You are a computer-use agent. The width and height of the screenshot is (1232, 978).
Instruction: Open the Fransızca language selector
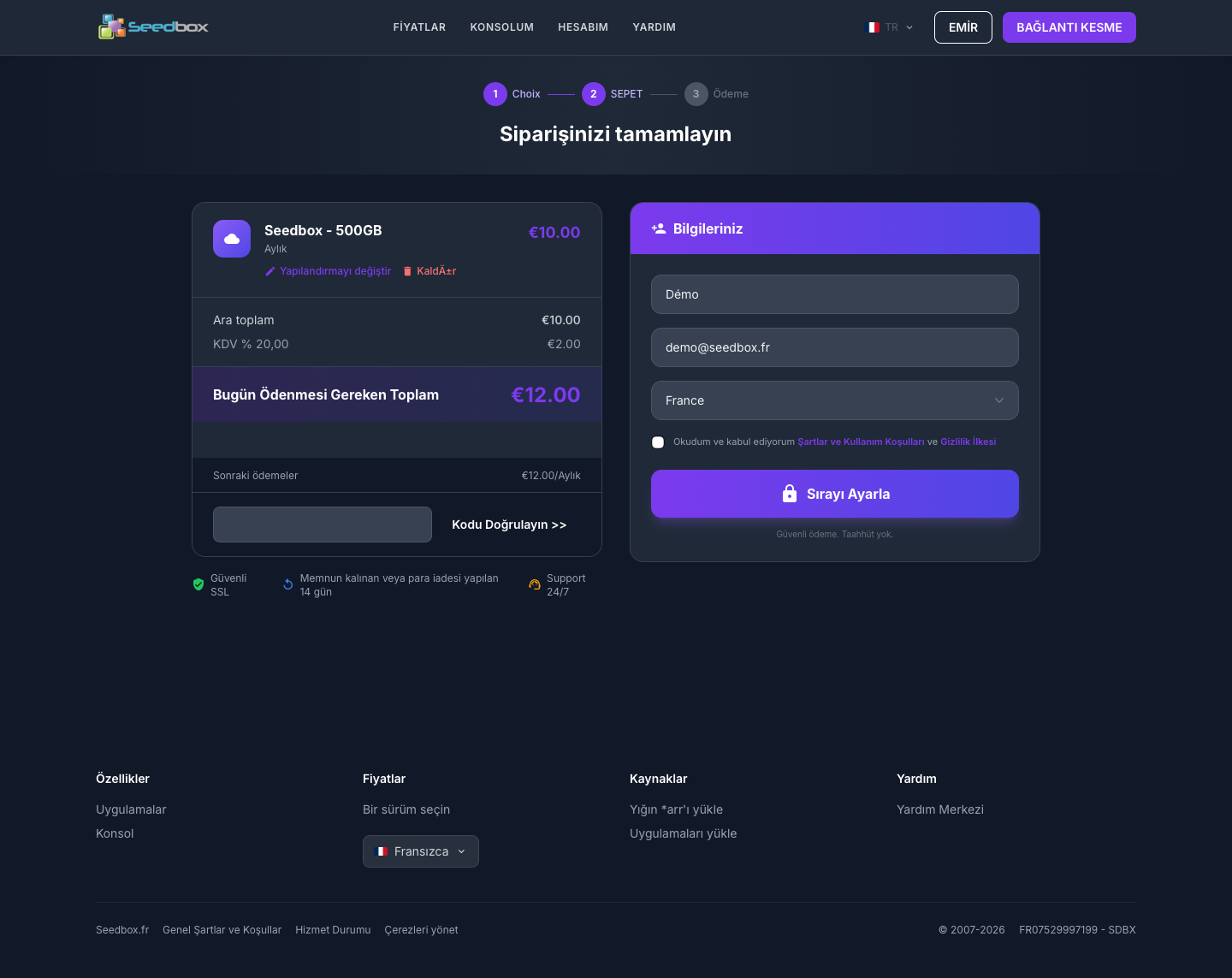421,851
